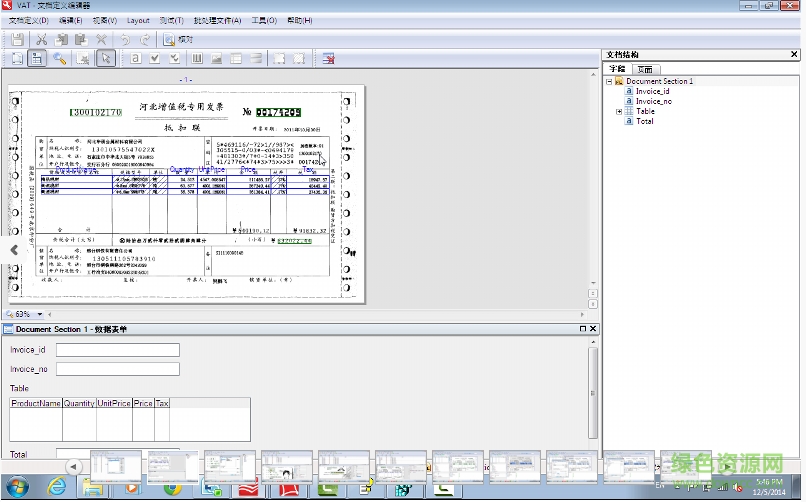Open the 工具(O) menu
806x502 pixels.
[x=264, y=20]
